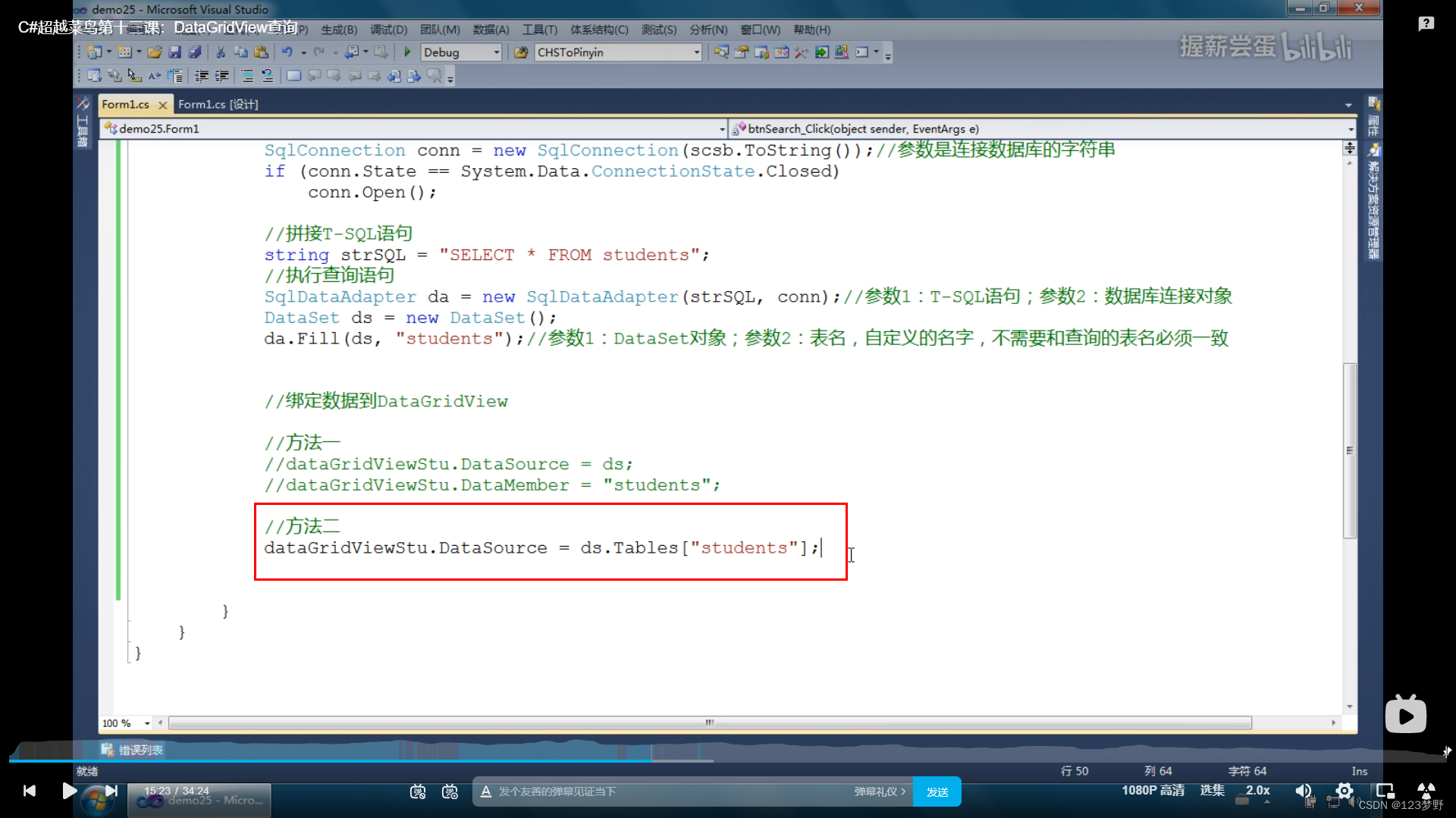This screenshot has height=818, width=1456.
Task: Click the green Start Debugging arrow
Action: point(407,52)
